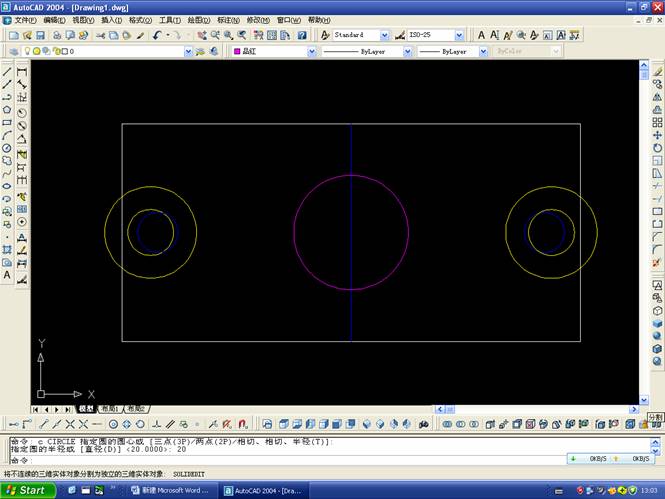Switch to the 布局1 layout tab
This screenshot has width=665, height=499.
click(x=108, y=409)
